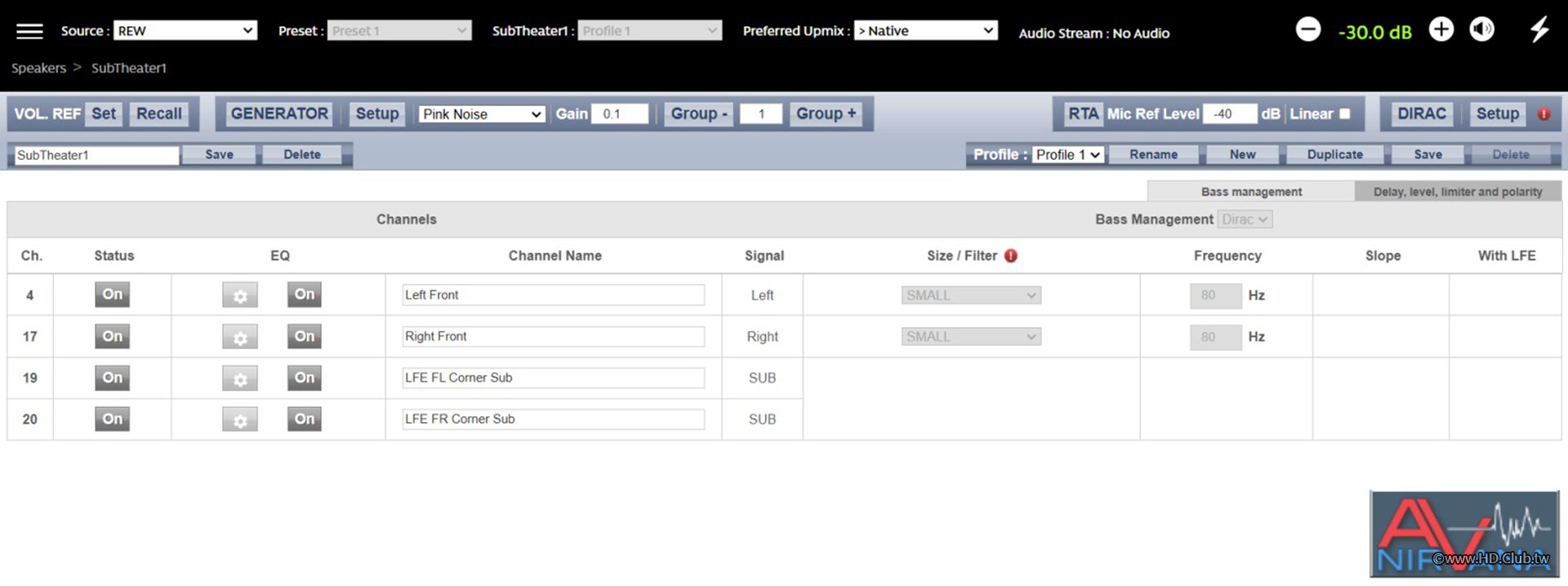Open the hamburger main menu
This screenshot has height=586, width=1568.
point(29,31)
